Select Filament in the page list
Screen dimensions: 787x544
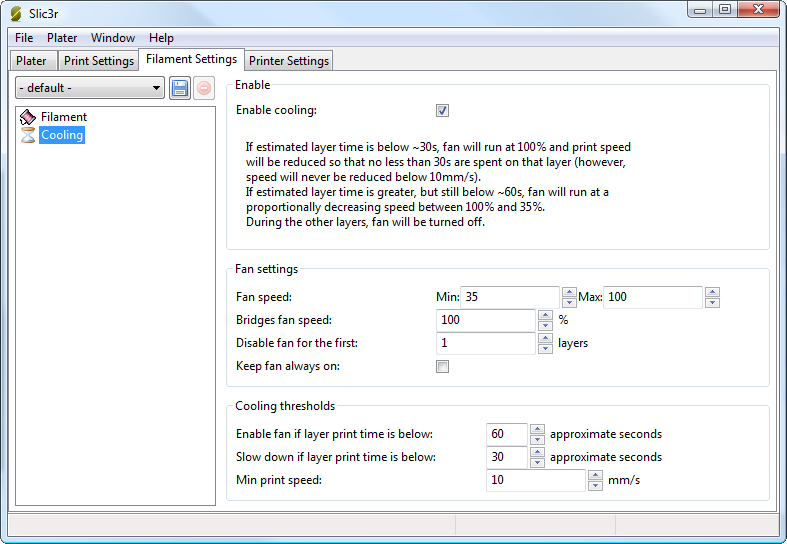click(64, 117)
